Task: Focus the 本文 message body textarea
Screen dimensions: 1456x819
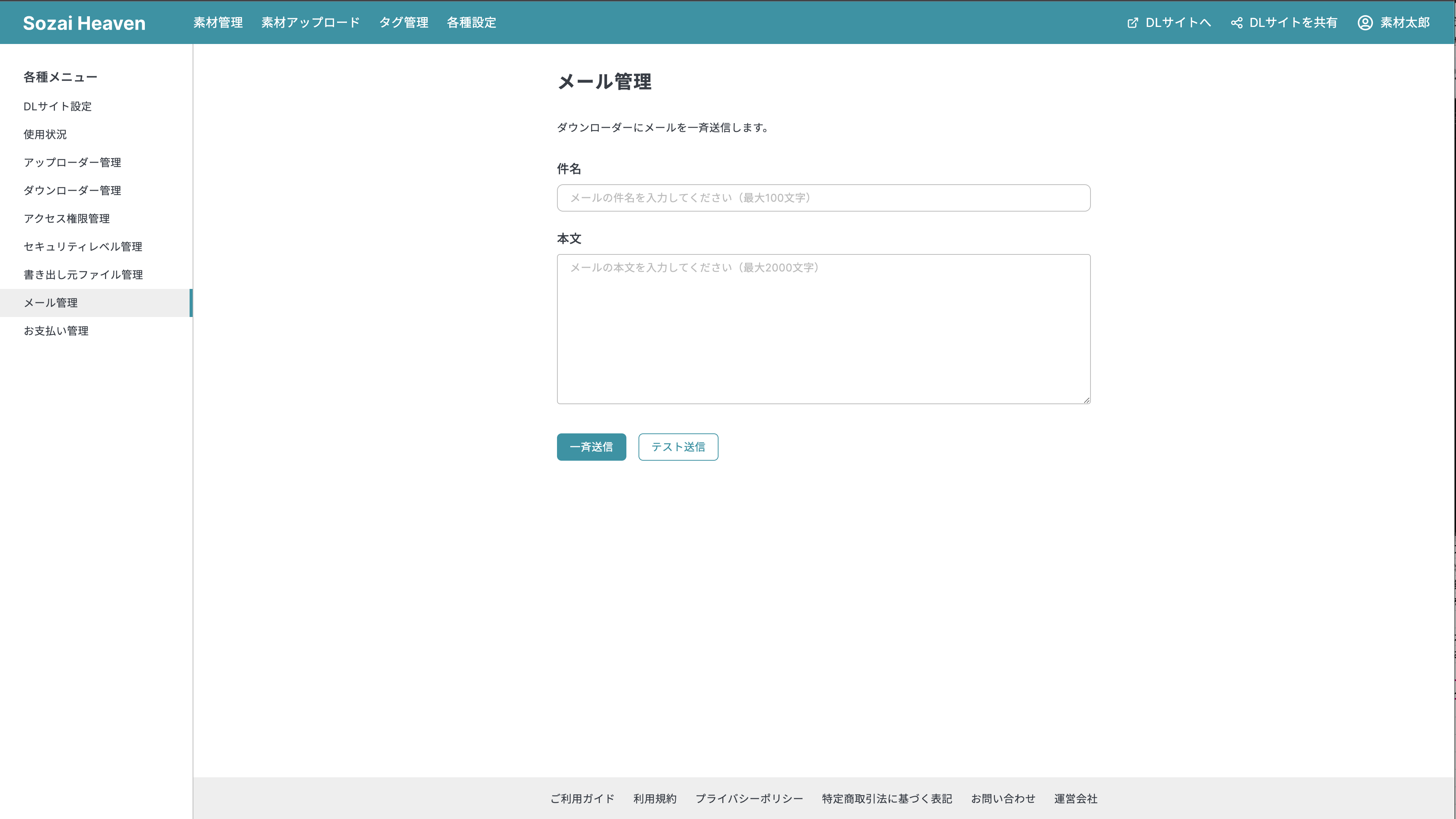Action: coord(823,329)
